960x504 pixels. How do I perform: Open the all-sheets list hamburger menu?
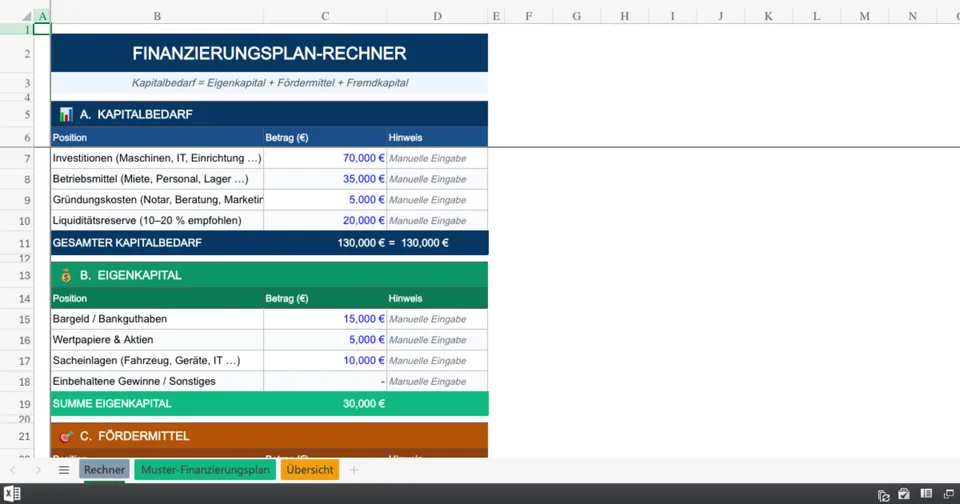pyautogui.click(x=64, y=470)
